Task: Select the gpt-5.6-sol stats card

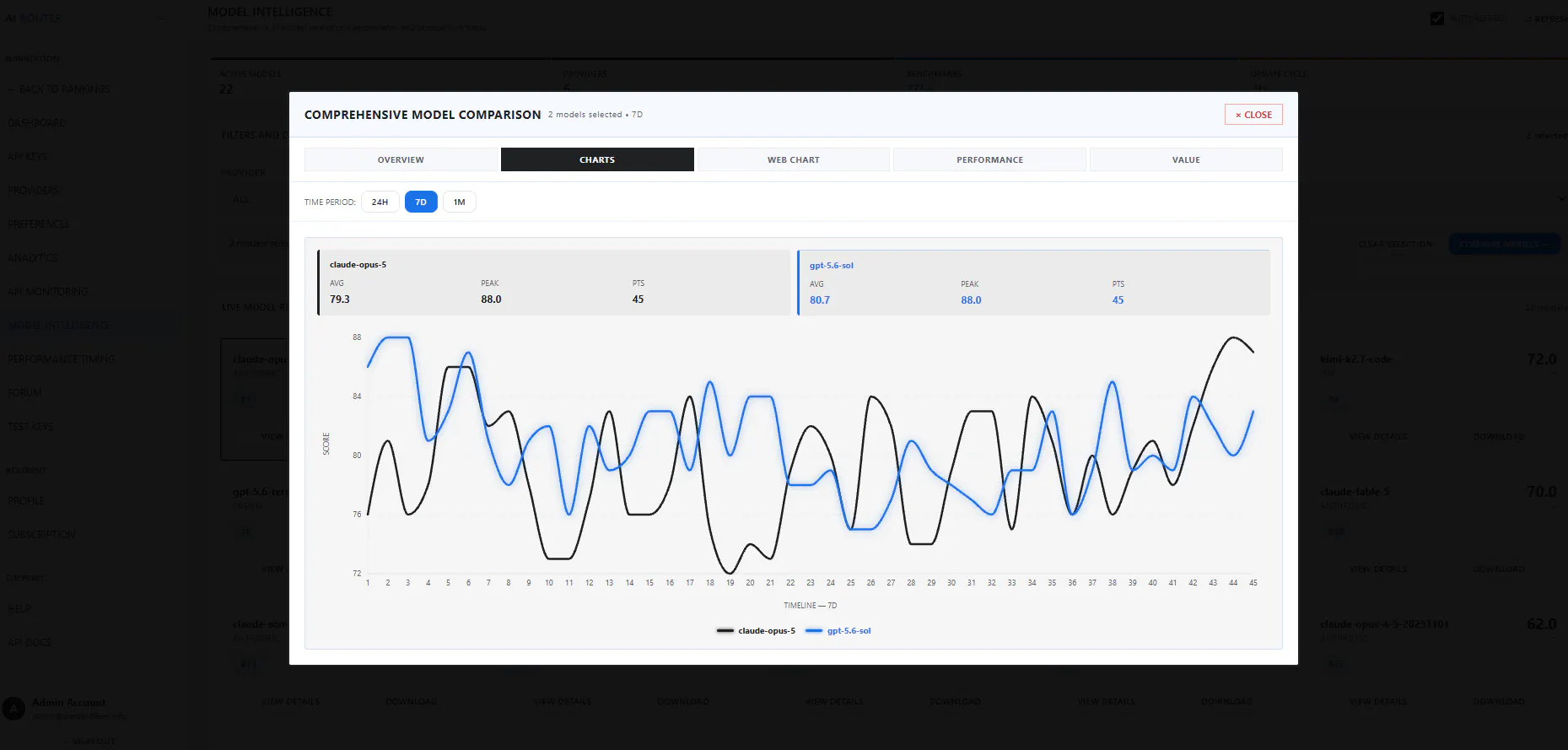Action: (x=1033, y=283)
